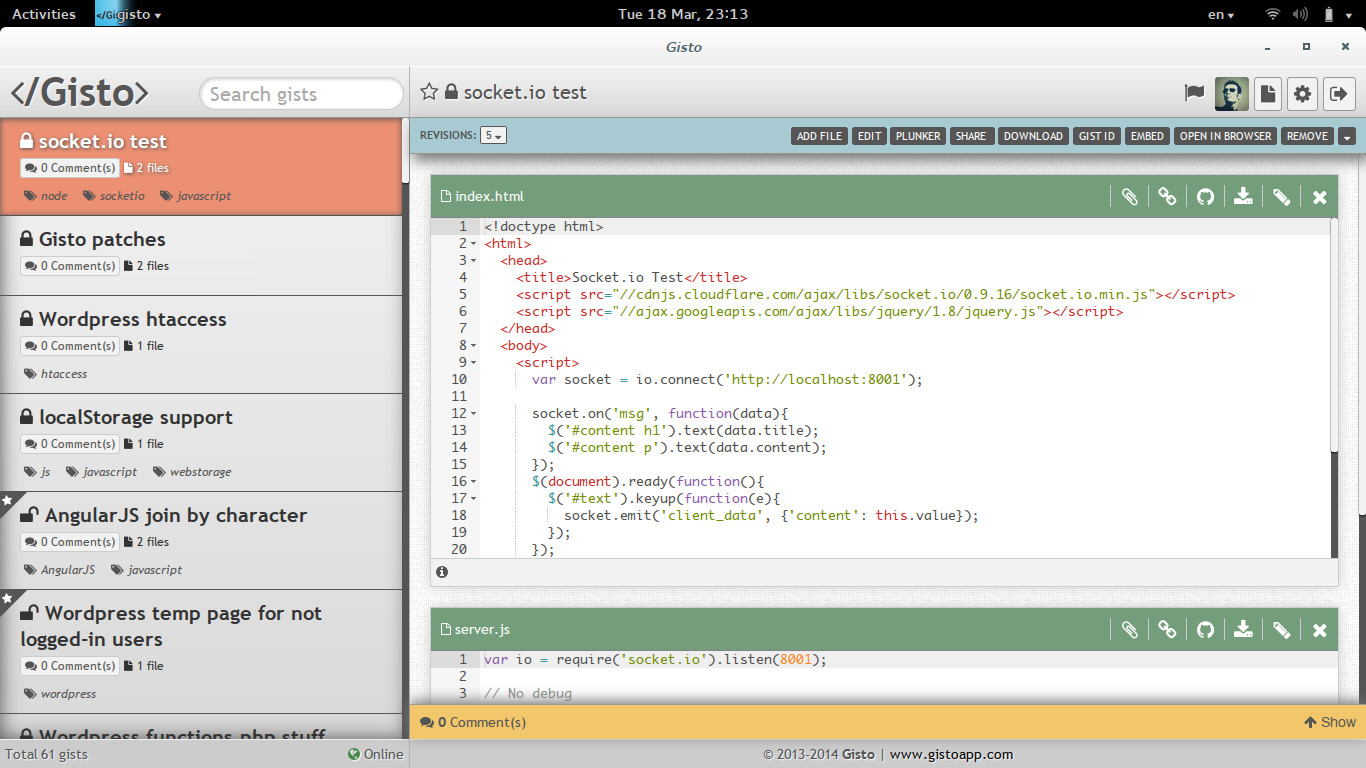Click the EDIT button

870,136
